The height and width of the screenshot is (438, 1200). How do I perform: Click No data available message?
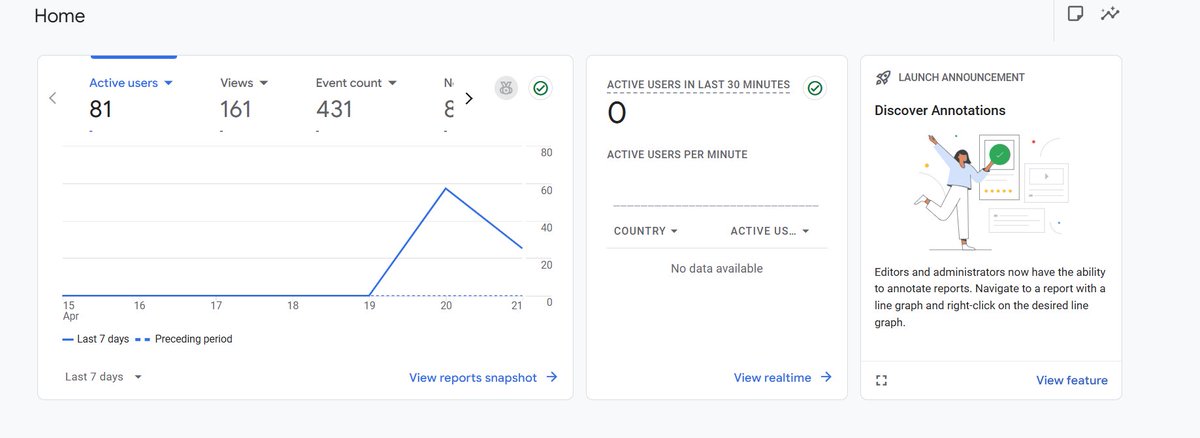pyautogui.click(x=717, y=268)
